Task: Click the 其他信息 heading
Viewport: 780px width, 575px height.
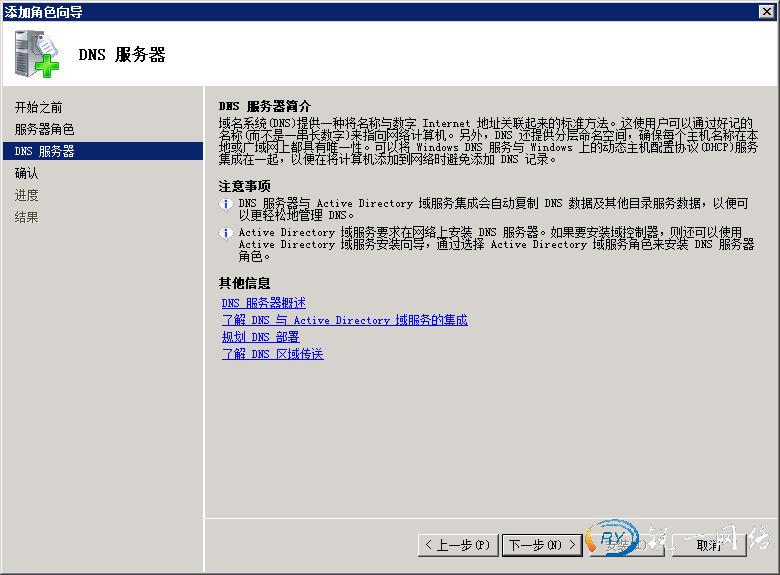Action: (244, 283)
